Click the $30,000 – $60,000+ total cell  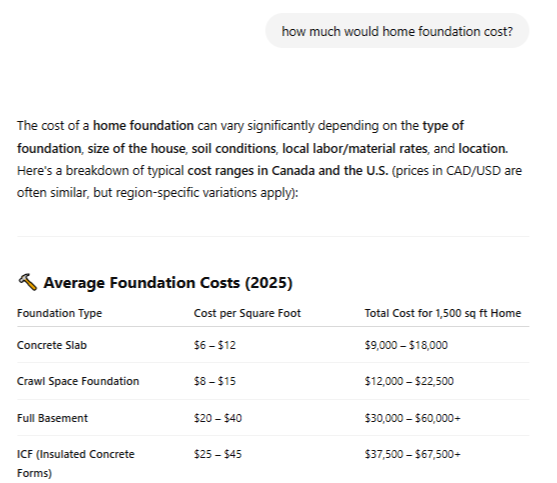click(412, 418)
